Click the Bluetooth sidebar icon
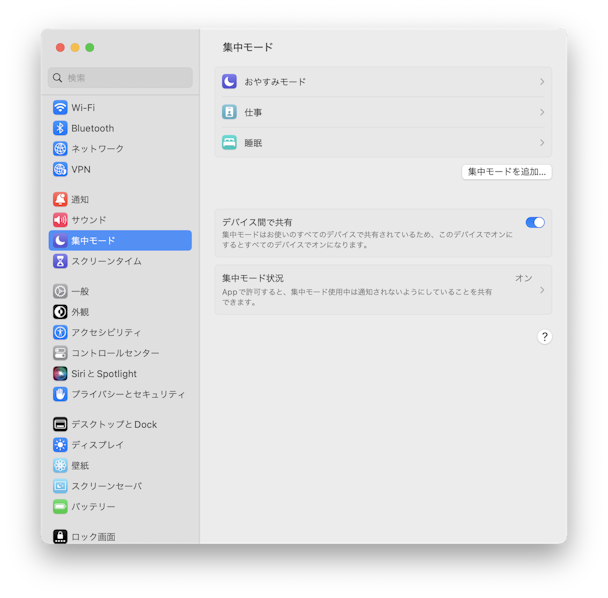This screenshot has height=598, width=608. pos(60,128)
